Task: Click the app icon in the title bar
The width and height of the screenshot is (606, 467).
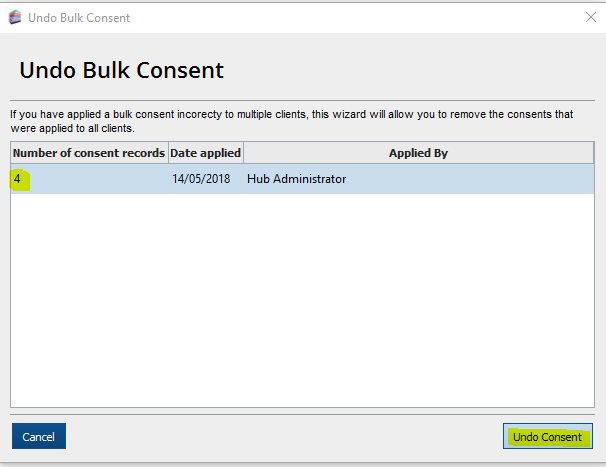Action: (15, 17)
